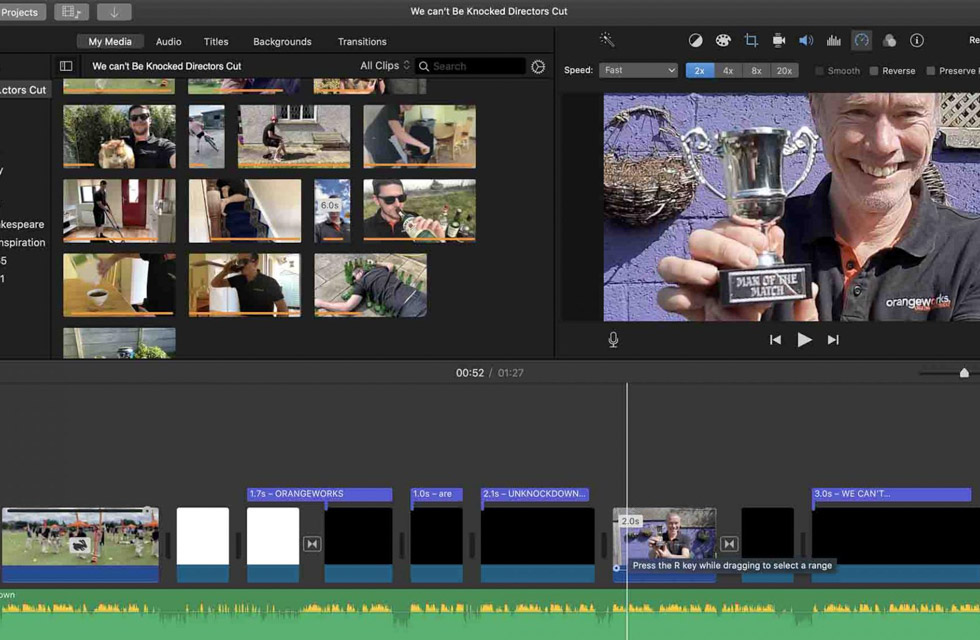Viewport: 980px width, 640px height.
Task: Click the timeline zoom slider
Action: [x=963, y=373]
